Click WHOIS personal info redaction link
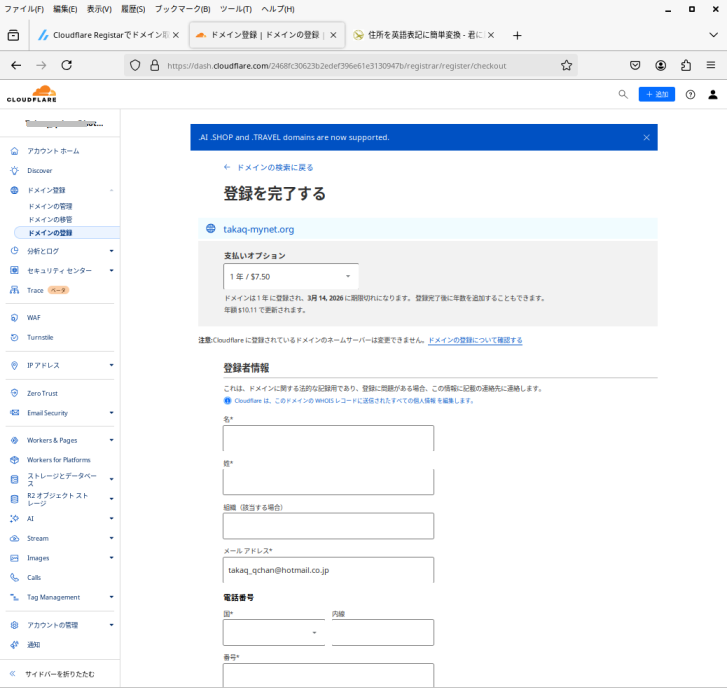727x688 pixels. (x=354, y=401)
